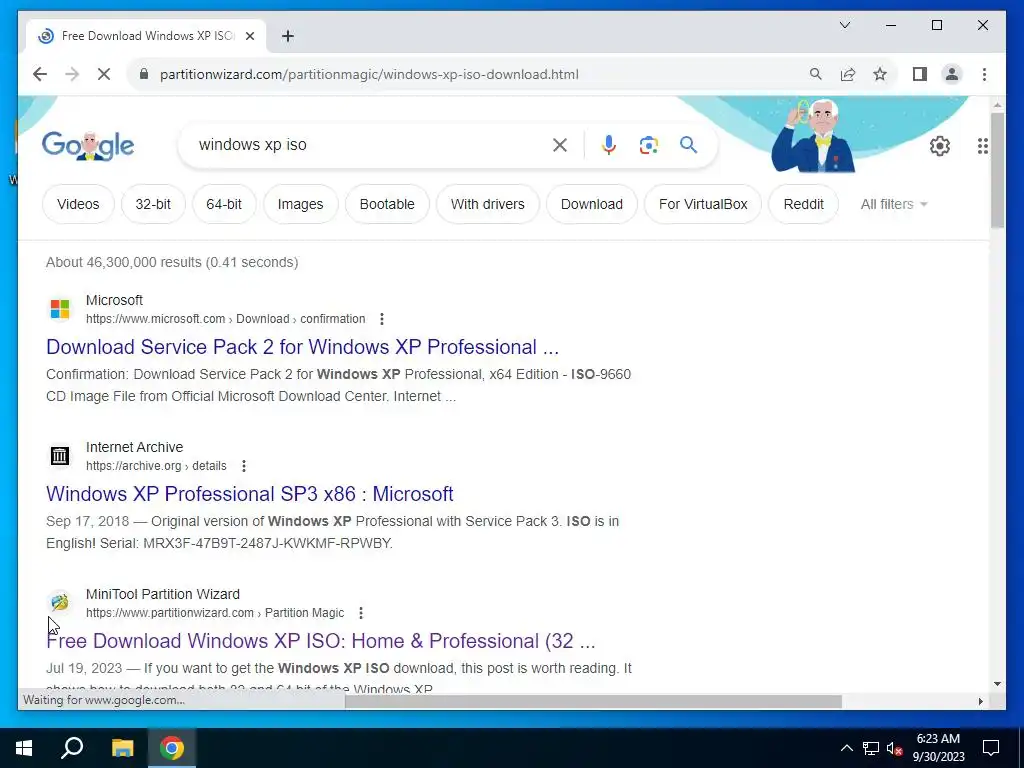The image size is (1024, 768).
Task: Click the vertical scrollbar thumb
Action: pyautogui.click(x=997, y=170)
